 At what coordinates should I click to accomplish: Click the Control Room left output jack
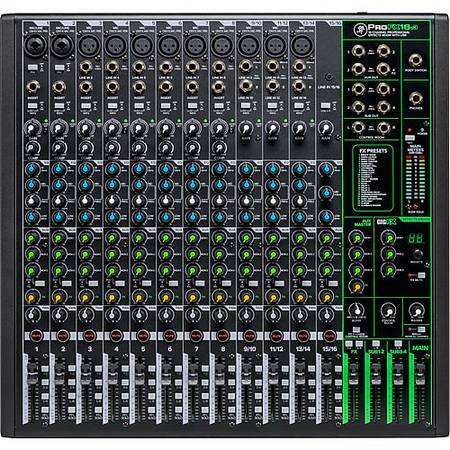(358, 128)
